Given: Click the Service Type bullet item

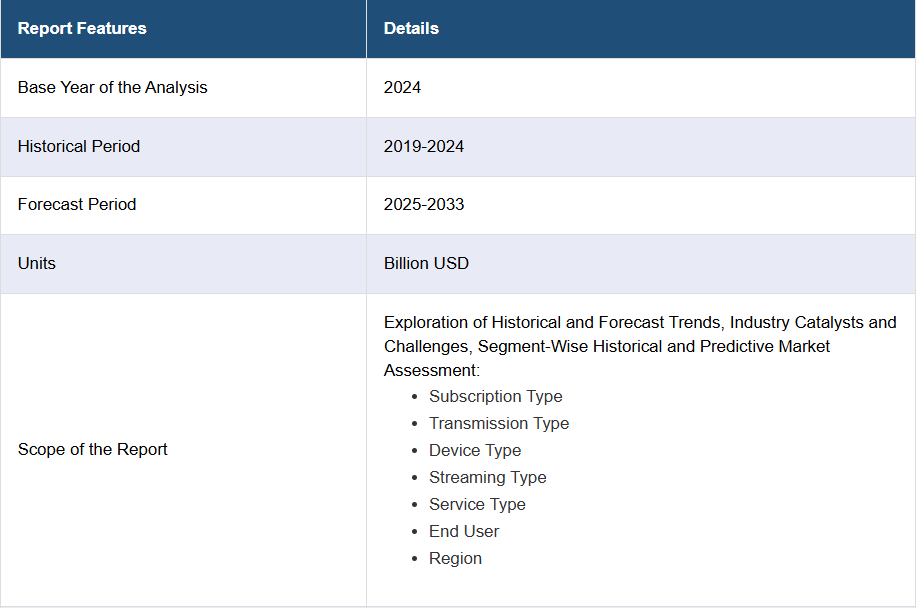Looking at the screenshot, I should coord(477,504).
